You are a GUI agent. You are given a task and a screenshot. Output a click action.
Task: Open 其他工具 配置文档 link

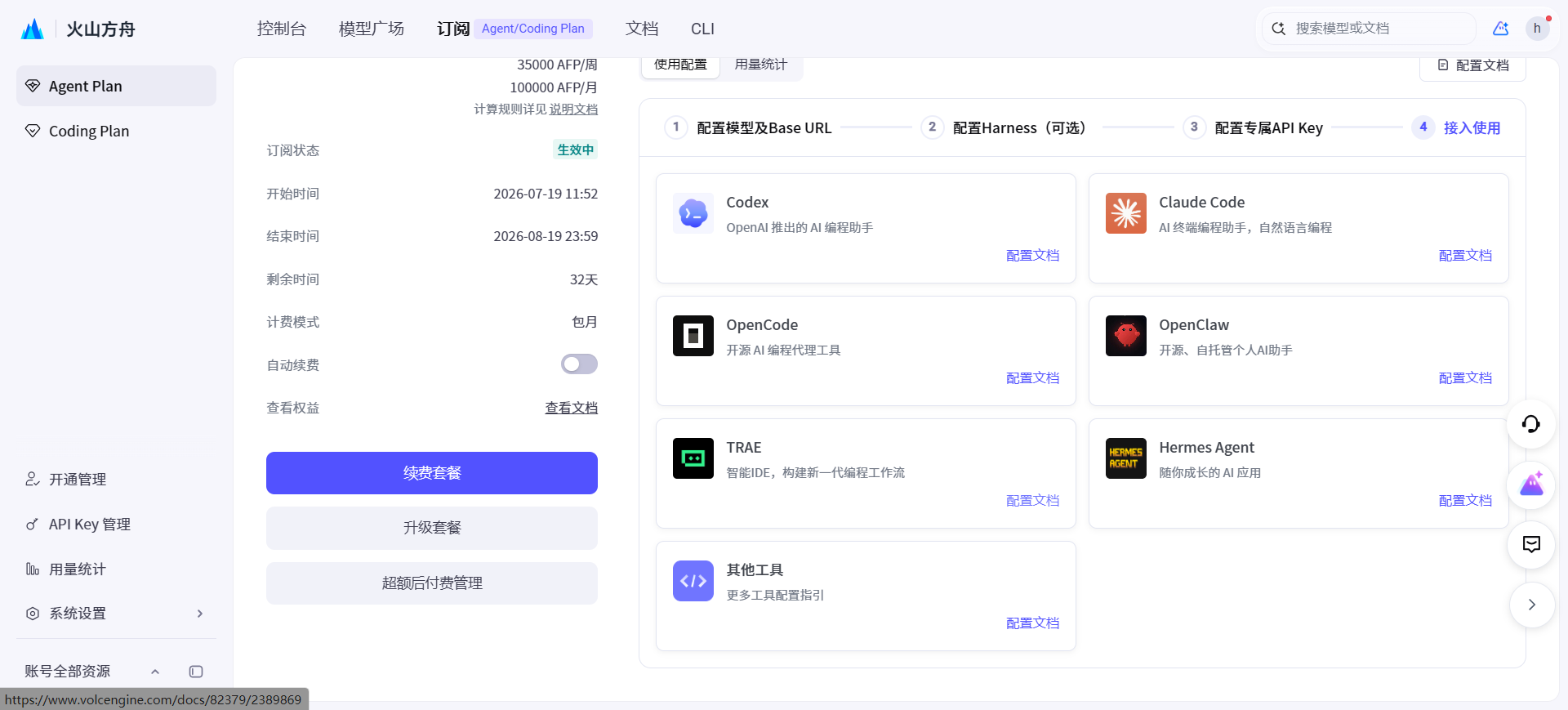pos(1032,623)
